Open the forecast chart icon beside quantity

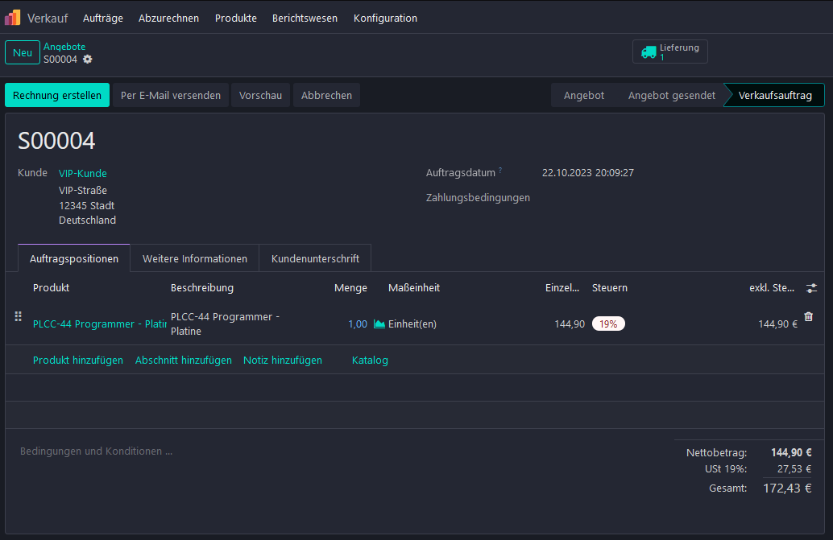click(379, 324)
